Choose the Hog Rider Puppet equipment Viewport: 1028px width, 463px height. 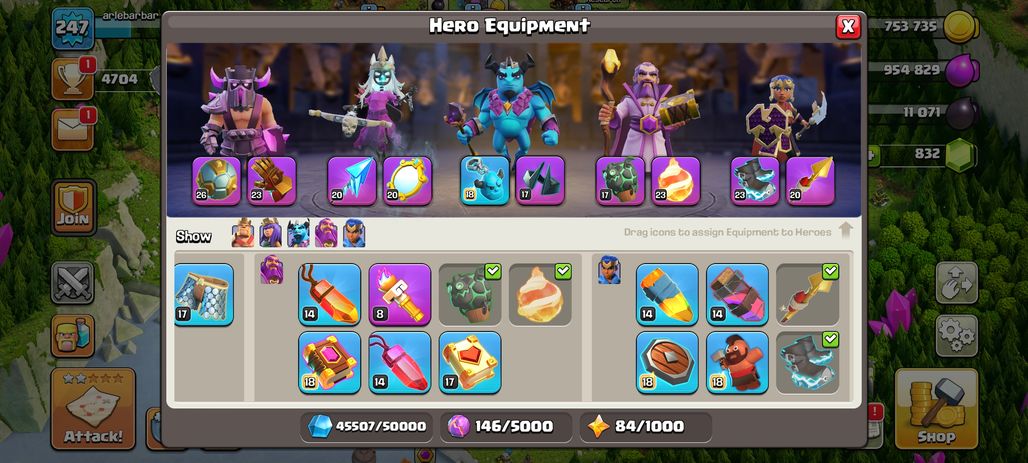point(737,362)
